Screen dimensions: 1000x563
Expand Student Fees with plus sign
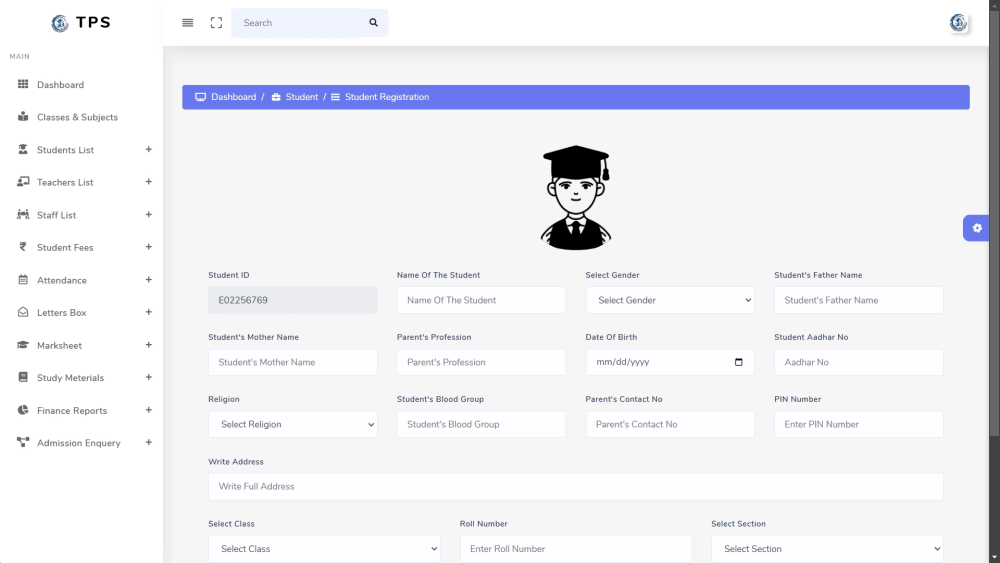coord(149,247)
